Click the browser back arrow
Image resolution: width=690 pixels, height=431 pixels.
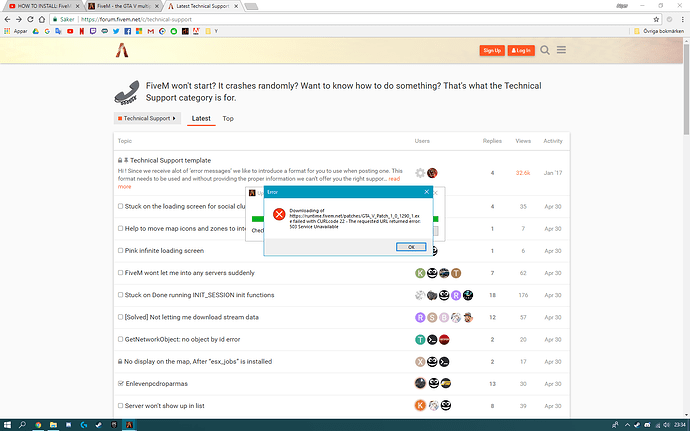7,19
